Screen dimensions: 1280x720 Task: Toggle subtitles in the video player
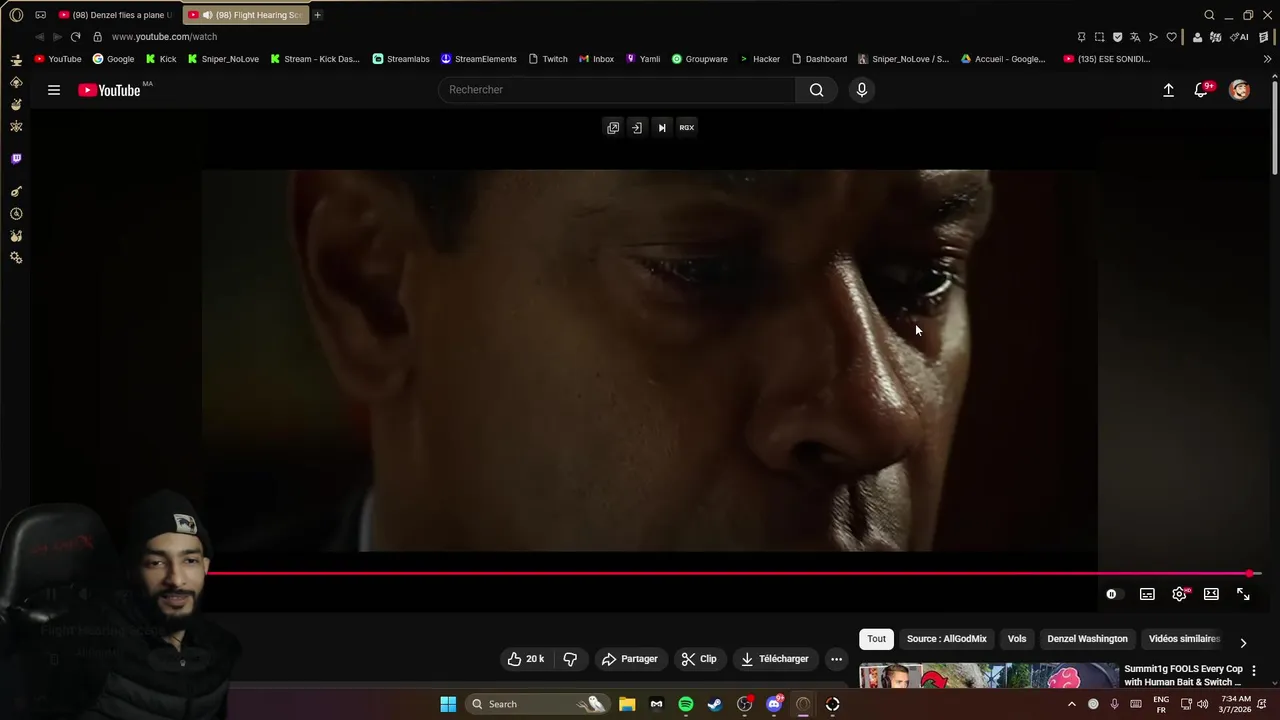point(1147,594)
